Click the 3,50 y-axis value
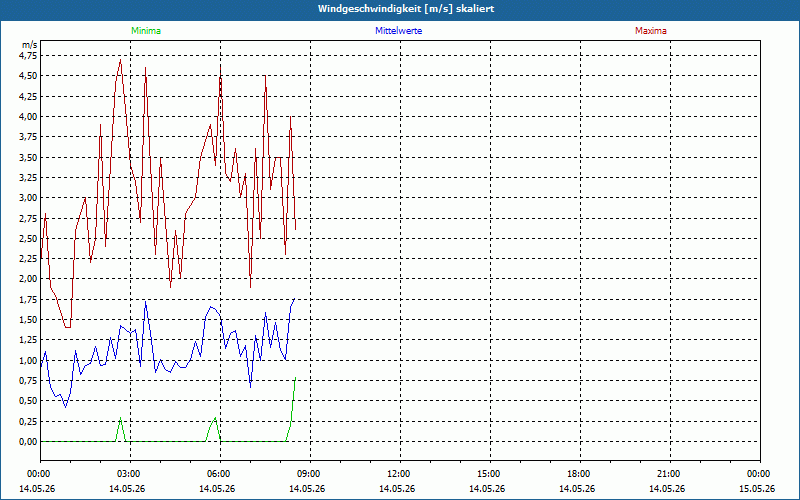 [28, 157]
